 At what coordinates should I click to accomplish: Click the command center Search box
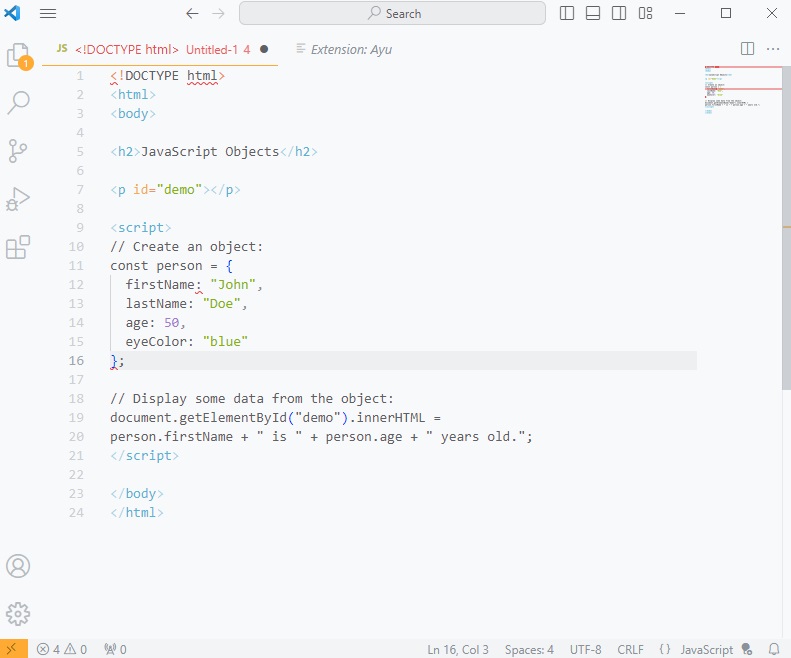pos(392,14)
